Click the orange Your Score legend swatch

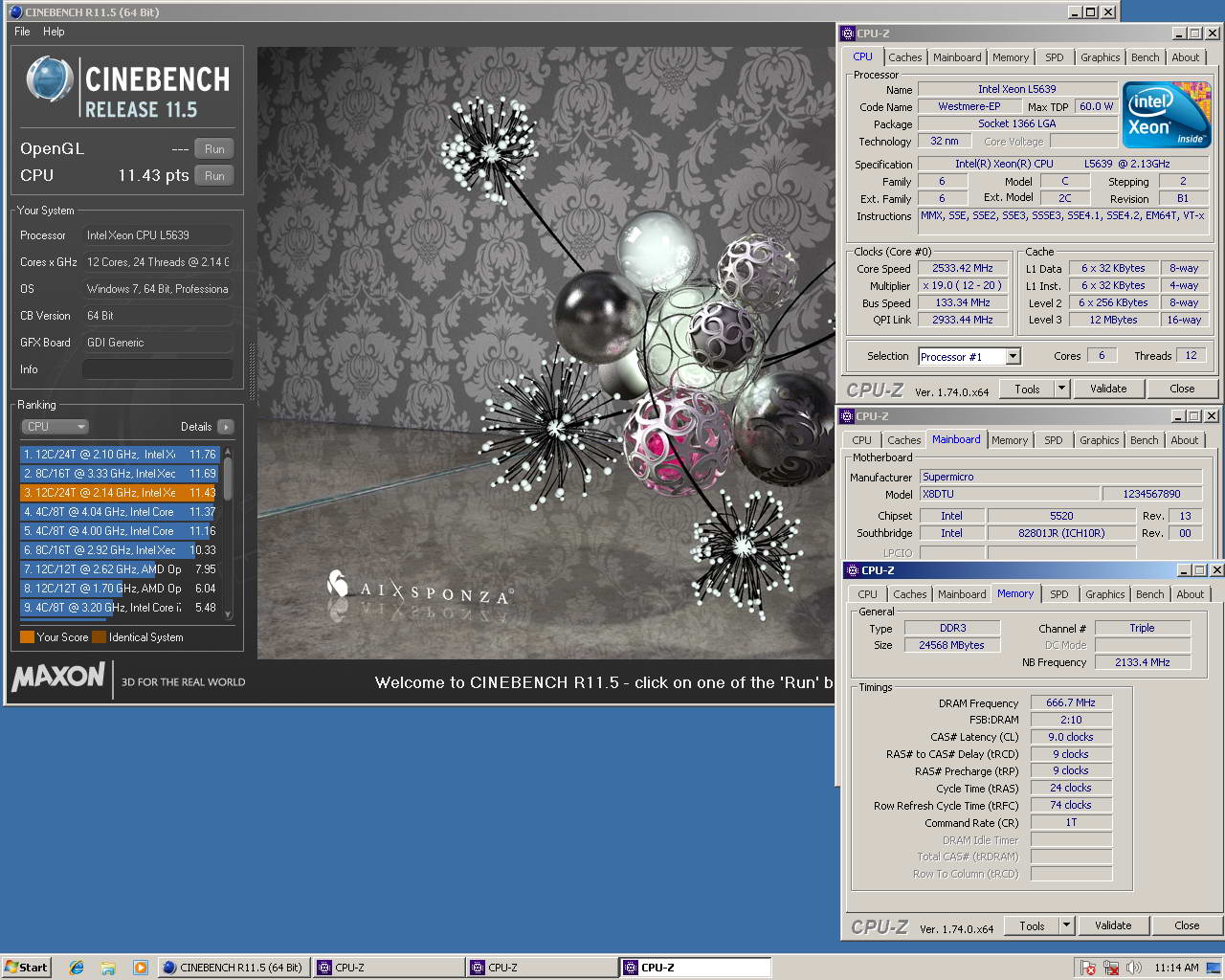coord(27,637)
